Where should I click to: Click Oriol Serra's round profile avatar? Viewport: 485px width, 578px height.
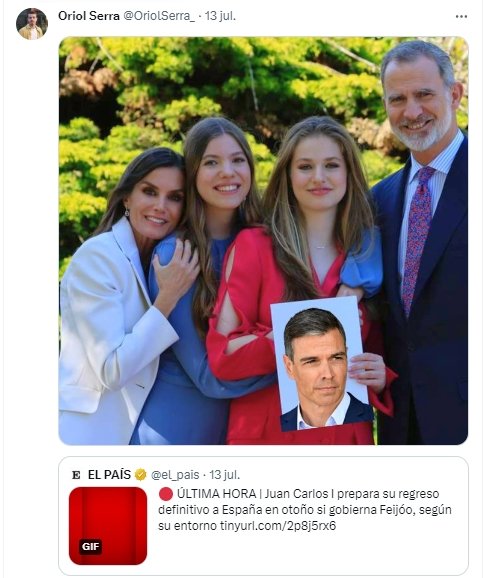click(32, 24)
